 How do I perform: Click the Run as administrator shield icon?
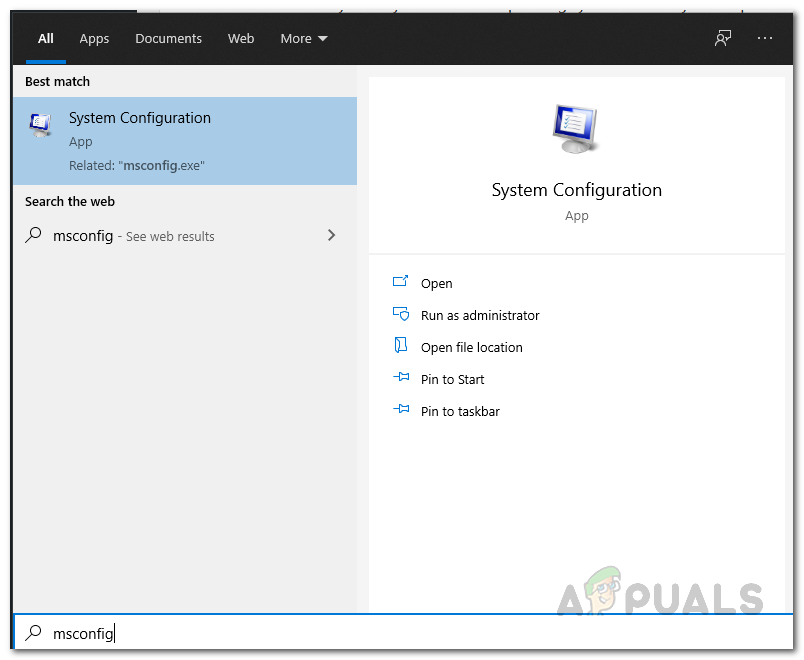coord(401,313)
